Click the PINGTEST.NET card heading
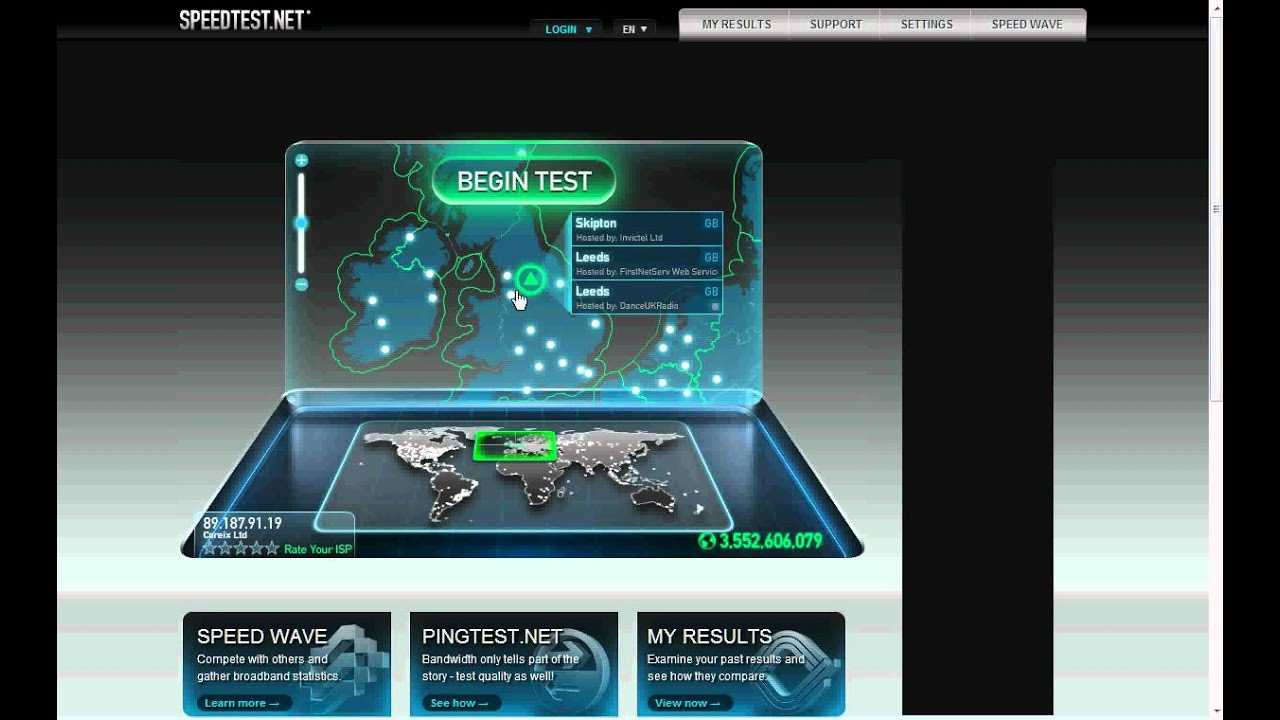1280x720 pixels. pyautogui.click(x=491, y=637)
